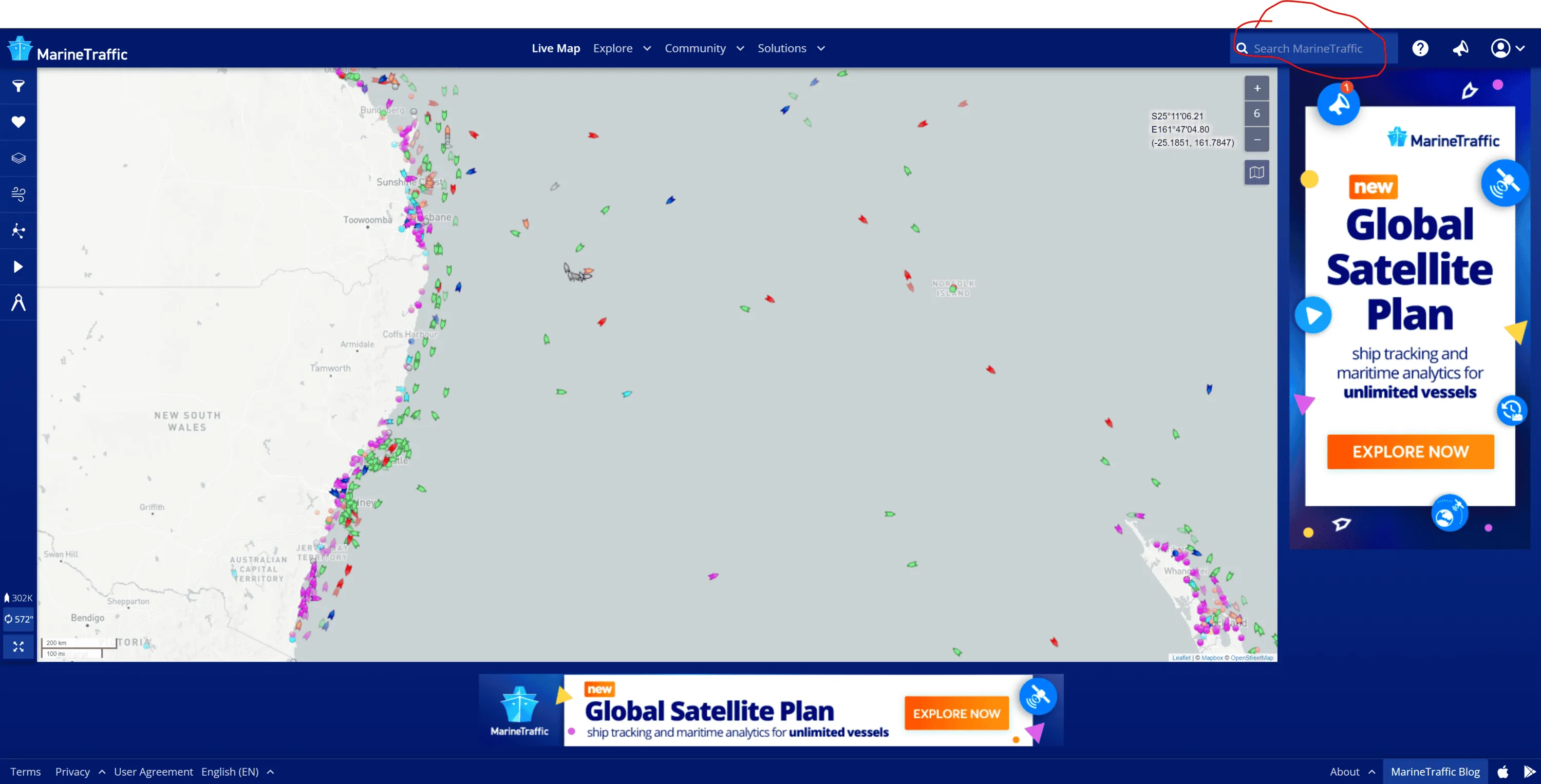Click the zoom level 6 indicator
The height and width of the screenshot is (784, 1541).
(x=1257, y=113)
